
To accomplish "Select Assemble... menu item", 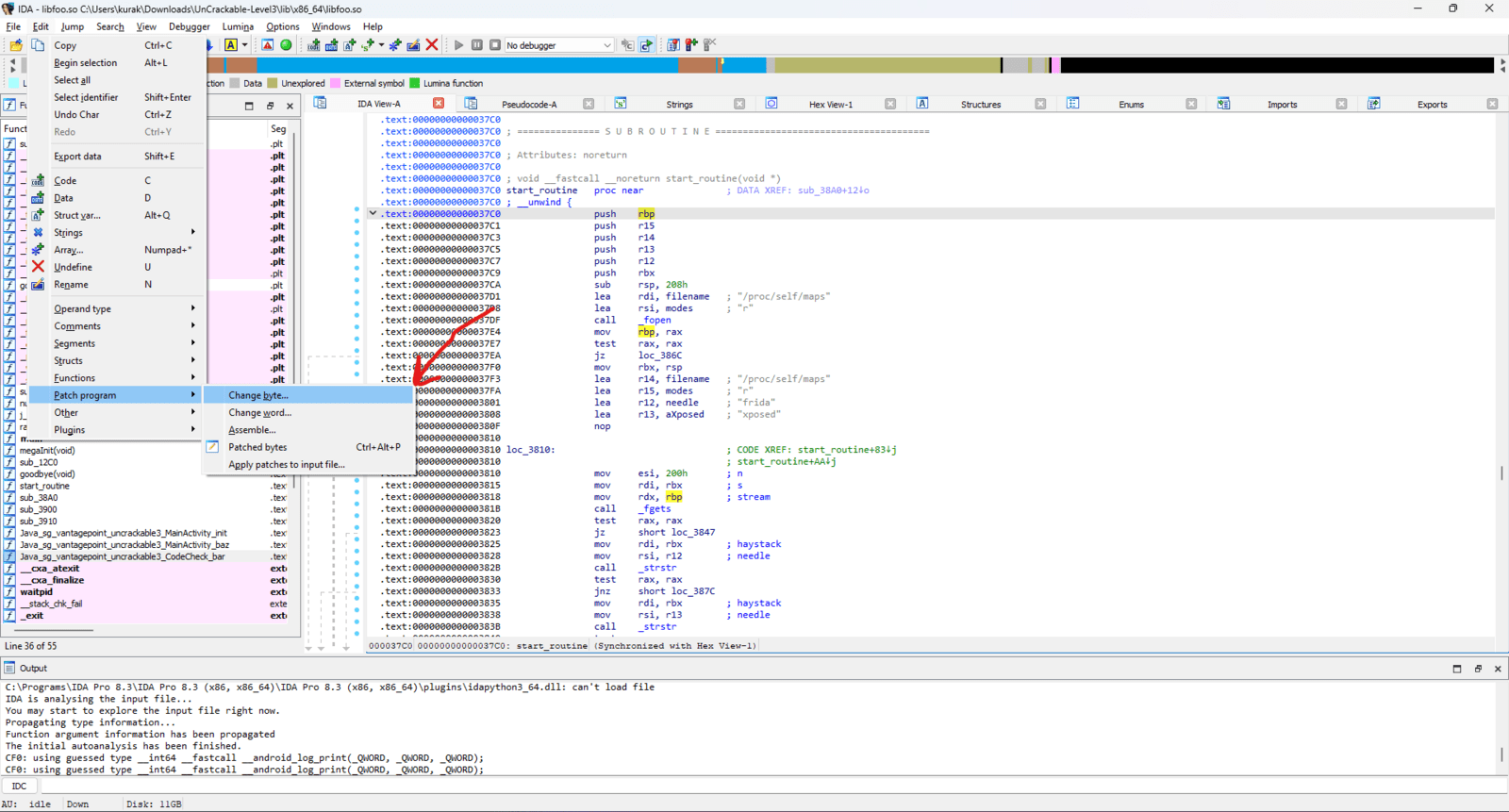I will point(309,430).
